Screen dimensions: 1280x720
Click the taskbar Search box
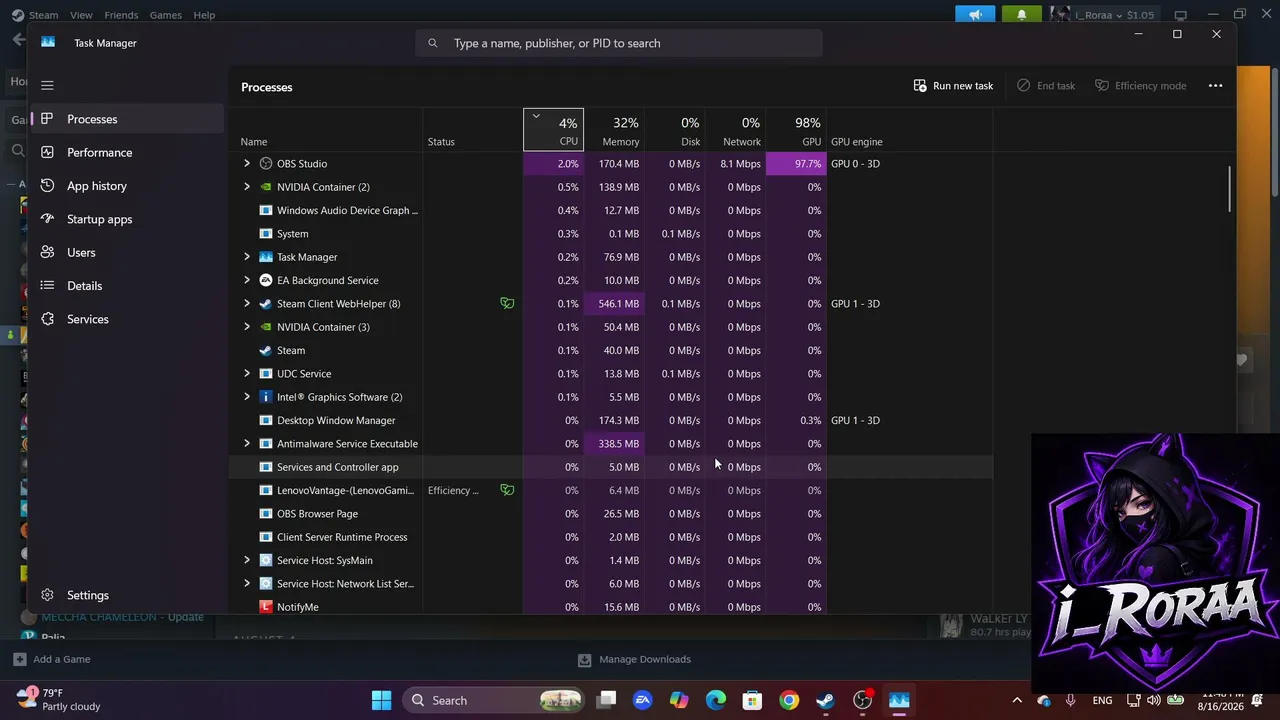[493, 700]
